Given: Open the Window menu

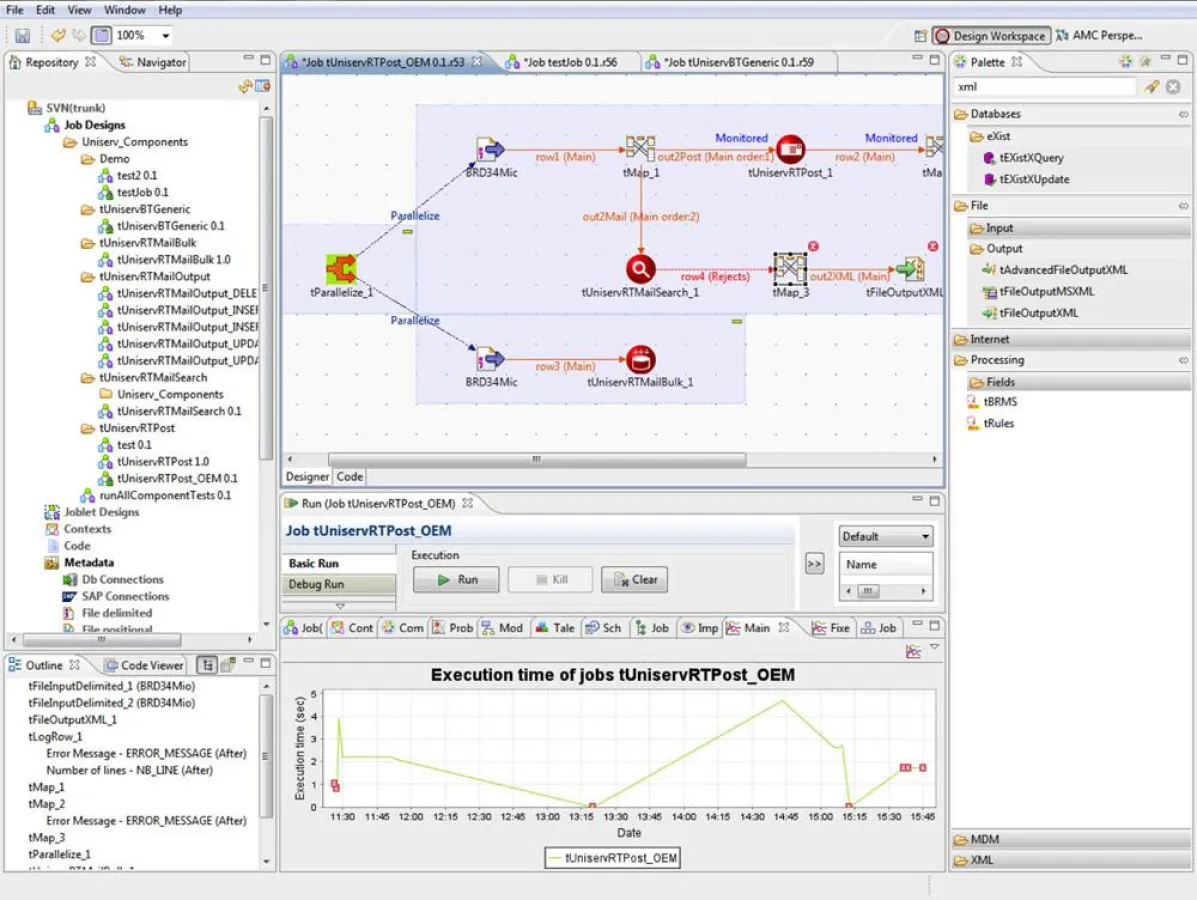Looking at the screenshot, I should tap(123, 9).
